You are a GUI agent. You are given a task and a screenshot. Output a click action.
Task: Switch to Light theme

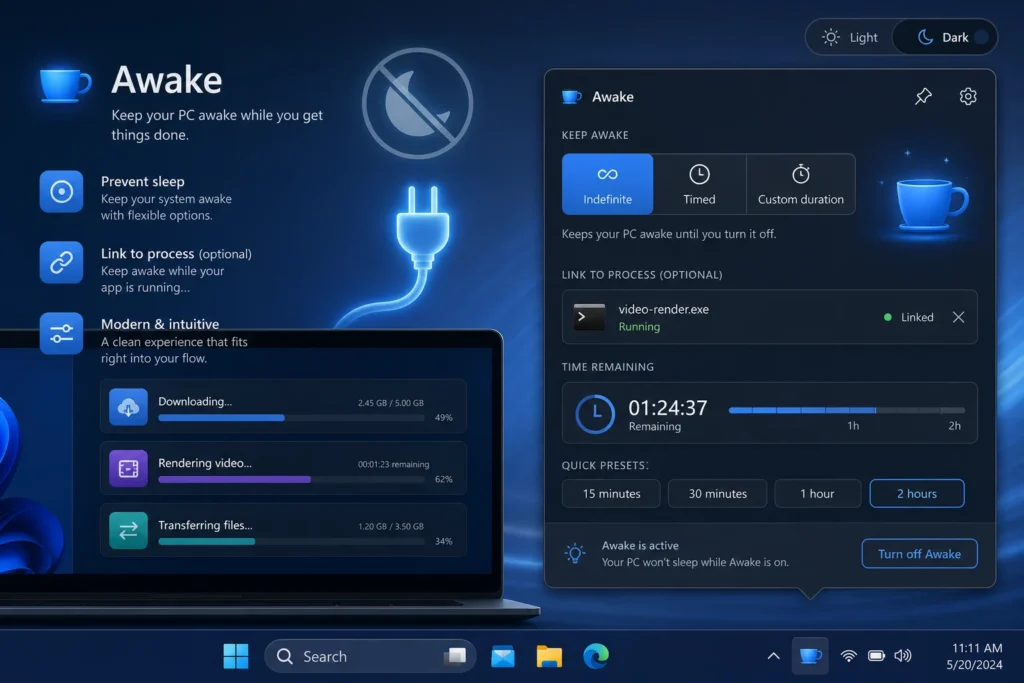(850, 37)
